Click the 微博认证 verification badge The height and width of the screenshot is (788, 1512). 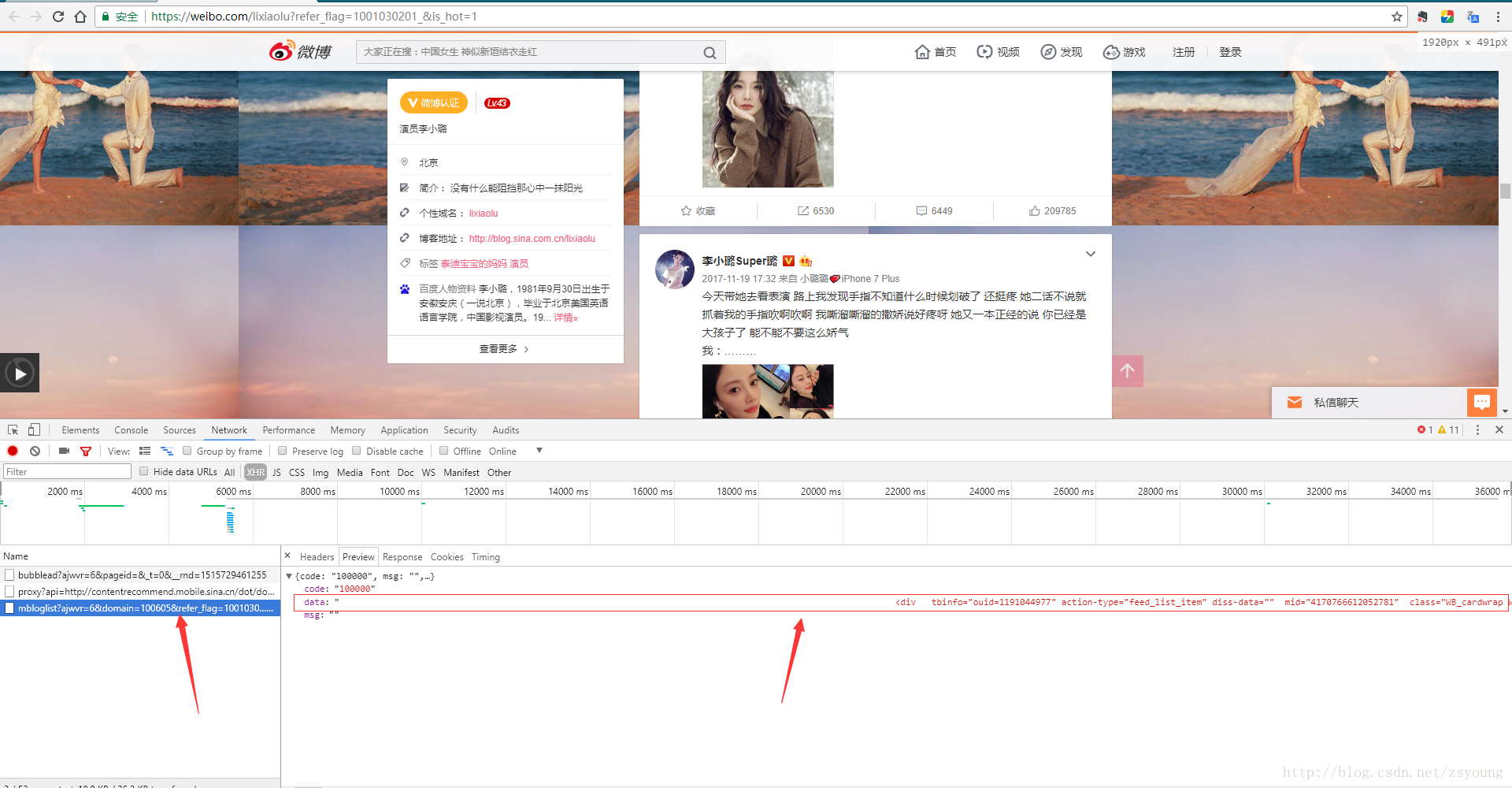click(x=434, y=103)
